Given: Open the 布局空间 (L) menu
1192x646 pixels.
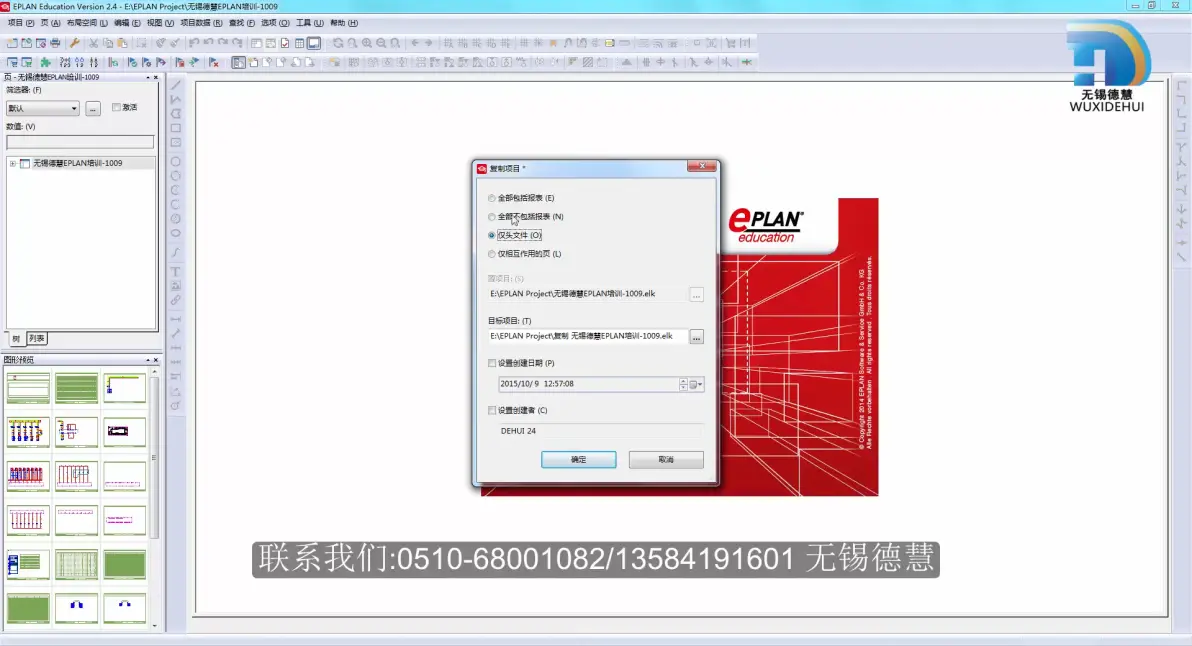Looking at the screenshot, I should click(x=87, y=23).
